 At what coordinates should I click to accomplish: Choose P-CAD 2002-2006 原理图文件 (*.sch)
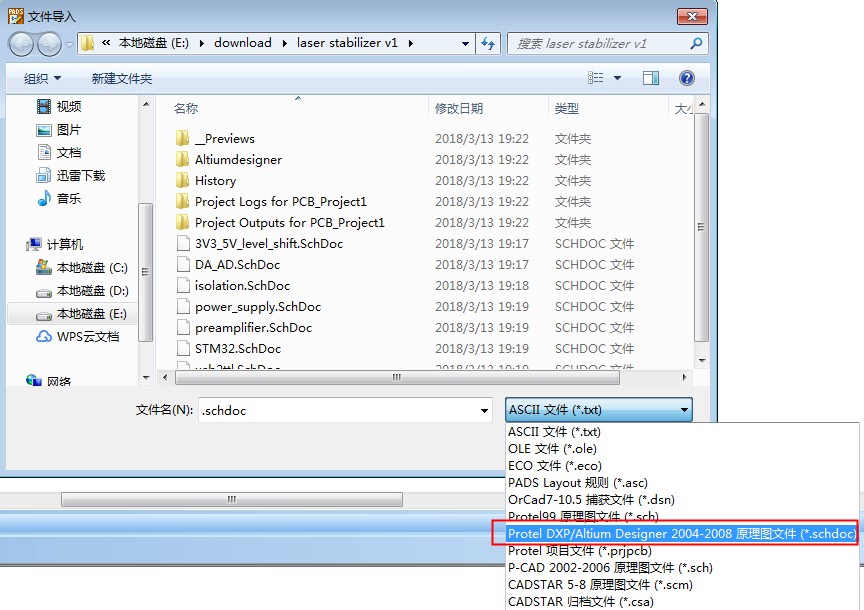[682, 568]
